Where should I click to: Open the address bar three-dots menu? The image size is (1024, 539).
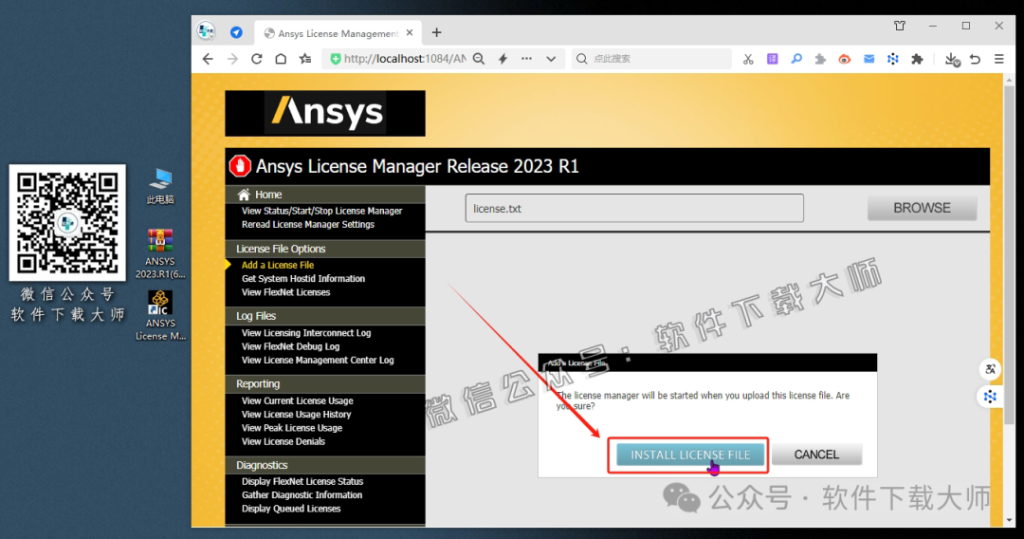526,59
